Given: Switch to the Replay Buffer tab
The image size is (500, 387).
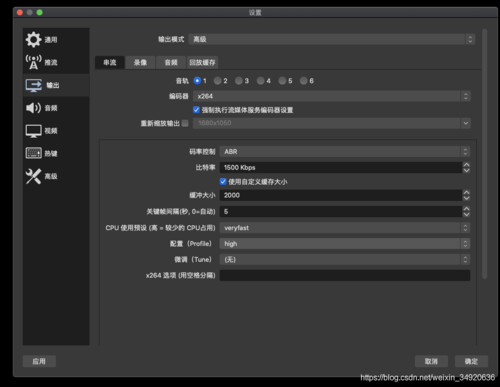Looking at the screenshot, I should [203, 62].
